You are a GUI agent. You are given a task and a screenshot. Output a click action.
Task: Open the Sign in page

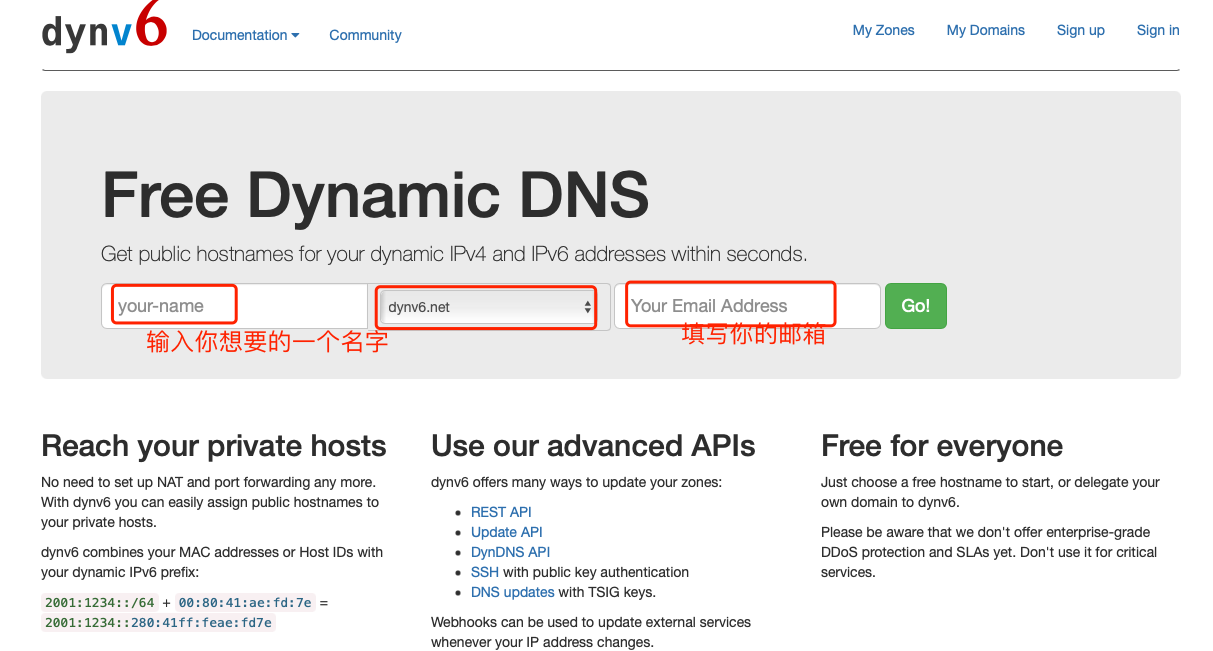click(x=1157, y=30)
